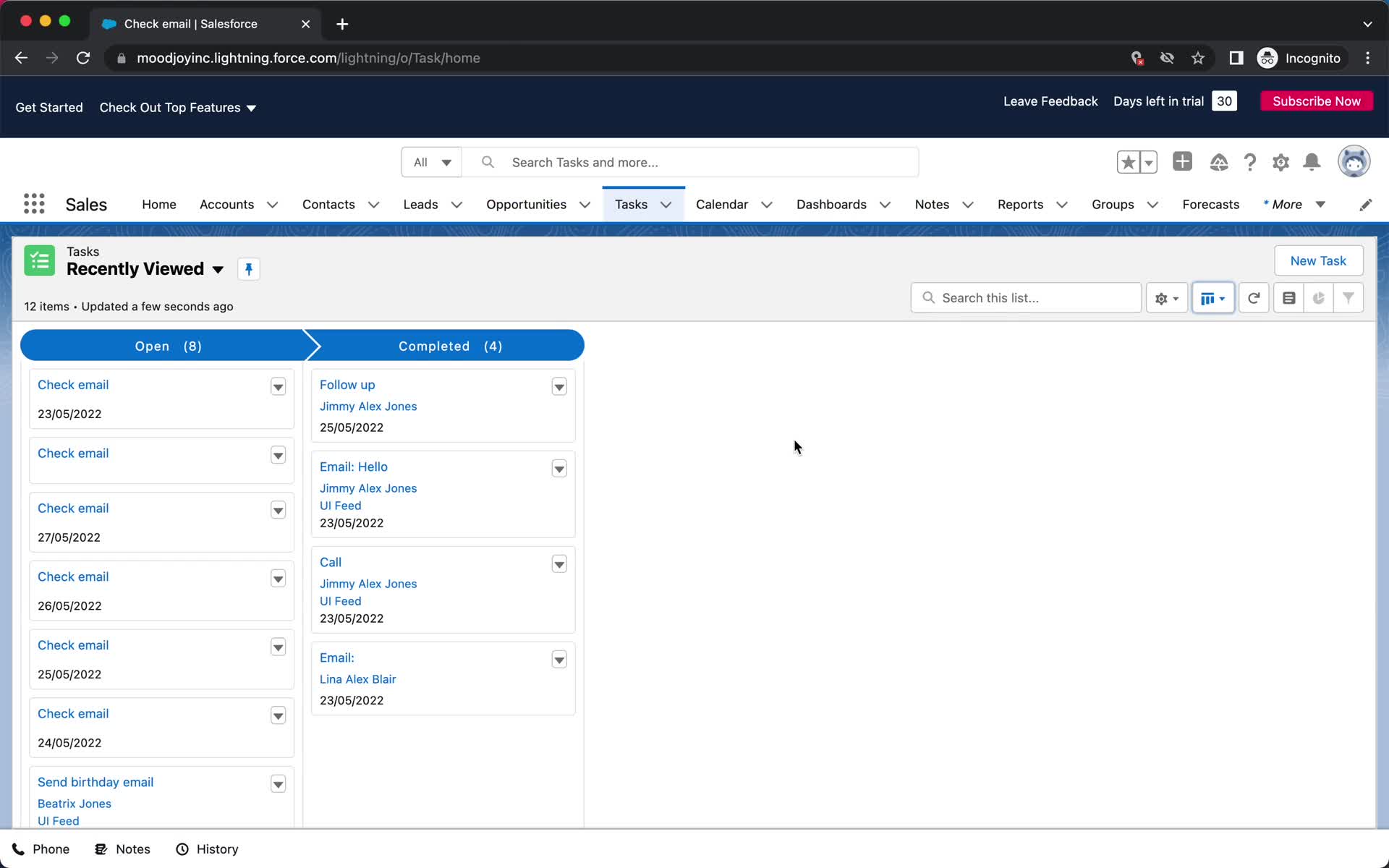This screenshot has height=868, width=1389.
Task: Open Jimmy Alex Jones link on Follow up
Action: pyautogui.click(x=368, y=407)
